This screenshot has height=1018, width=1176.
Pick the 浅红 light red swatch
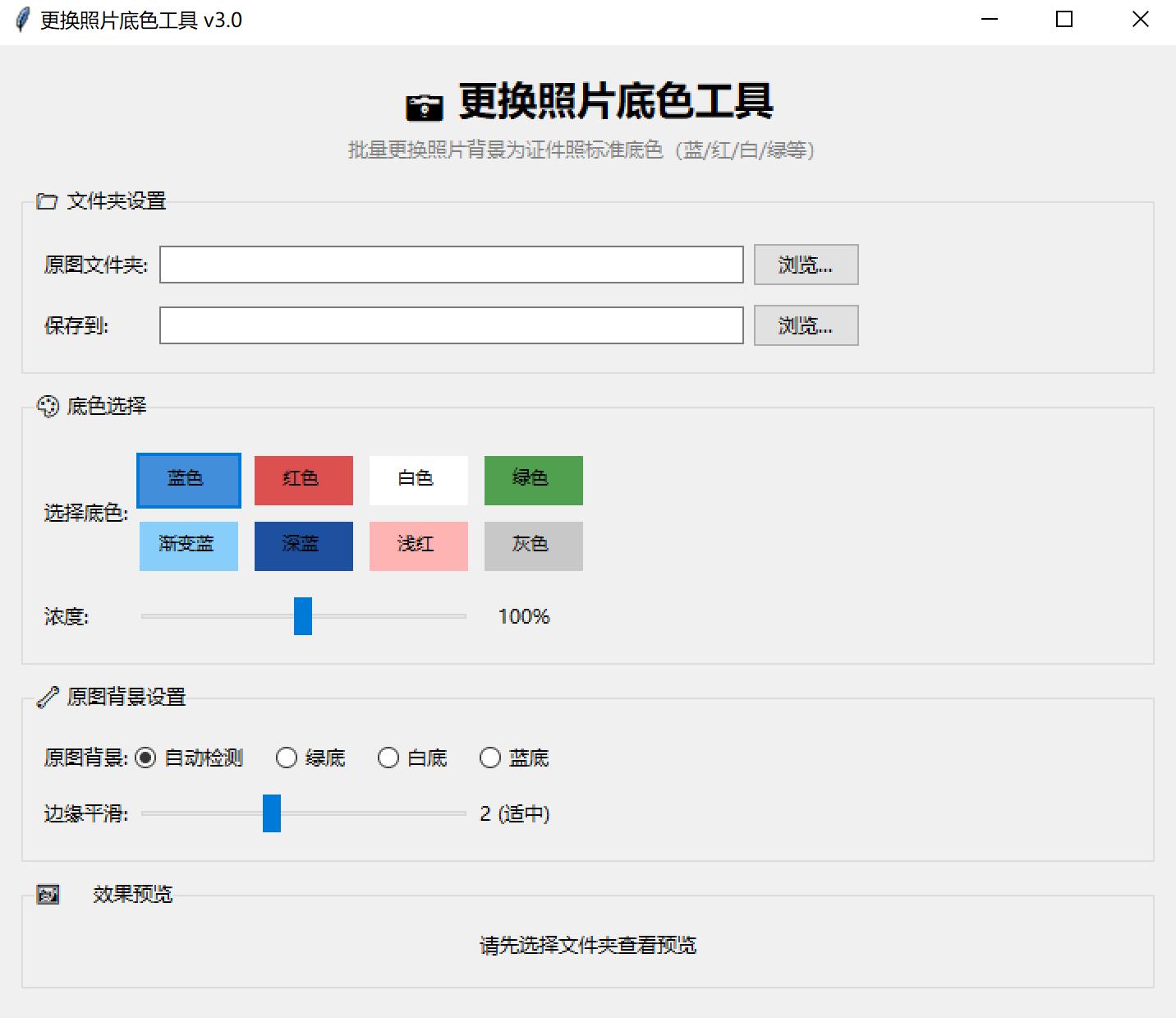(419, 546)
